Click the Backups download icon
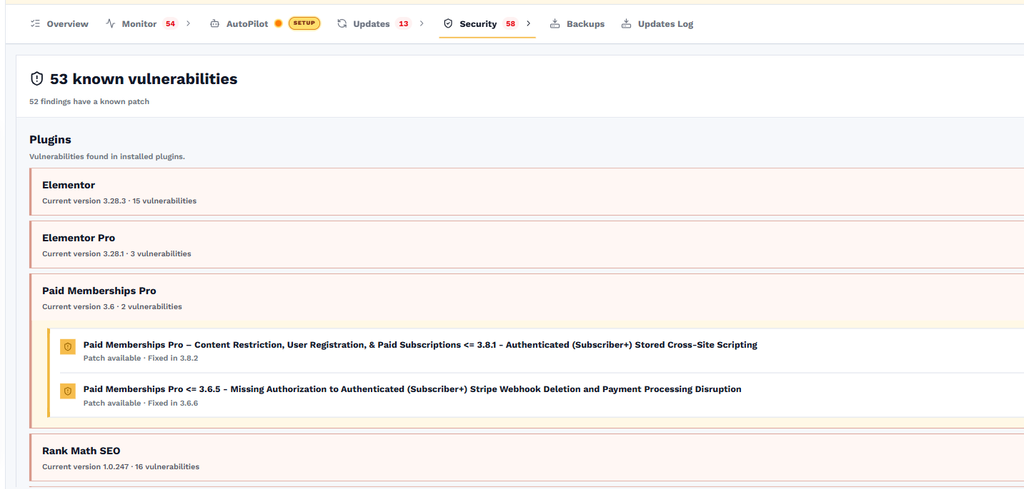This screenshot has height=489, width=1024. click(x=555, y=24)
